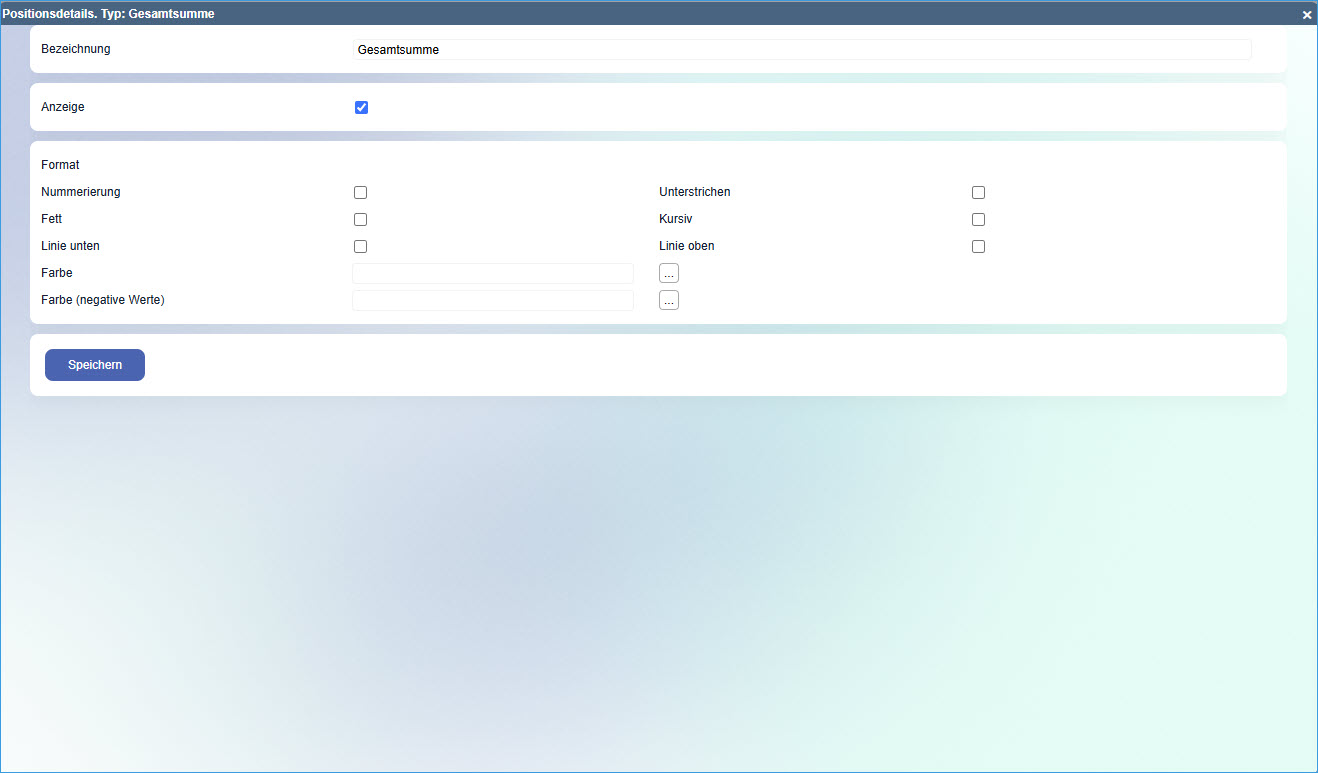This screenshot has height=773, width=1318.
Task: Click the Kursiv label text
Action: point(676,219)
